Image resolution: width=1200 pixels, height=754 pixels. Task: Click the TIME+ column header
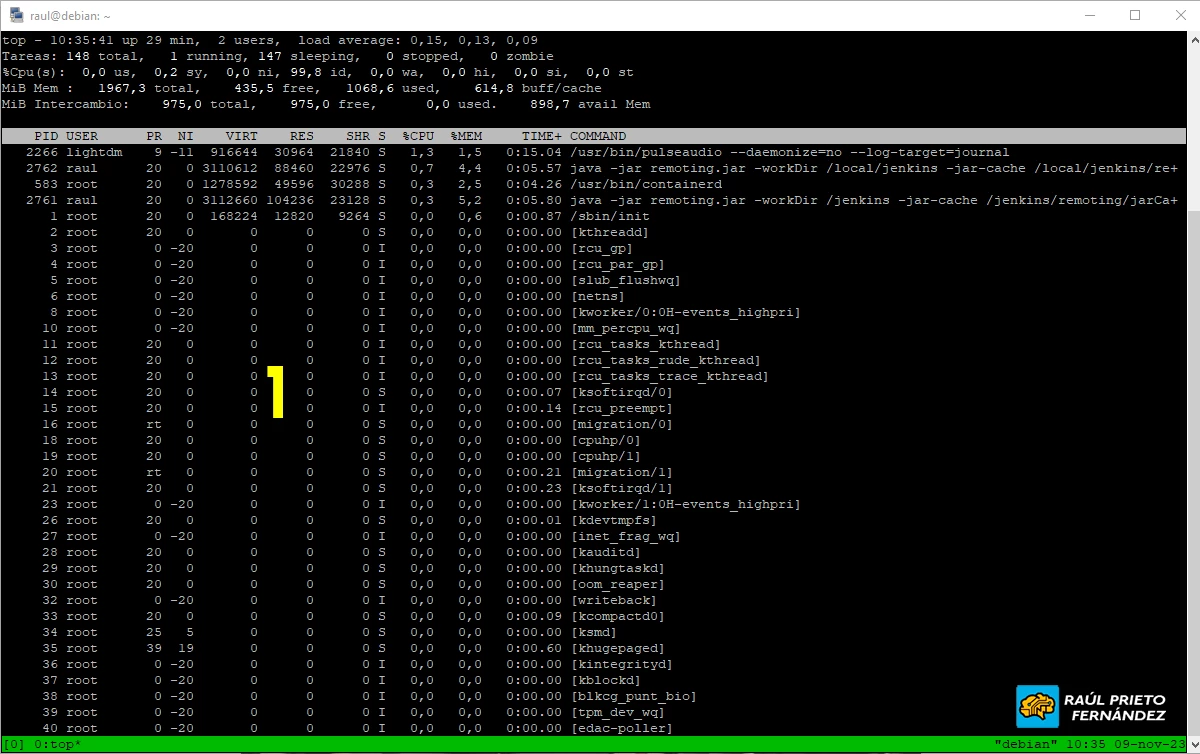coord(545,135)
